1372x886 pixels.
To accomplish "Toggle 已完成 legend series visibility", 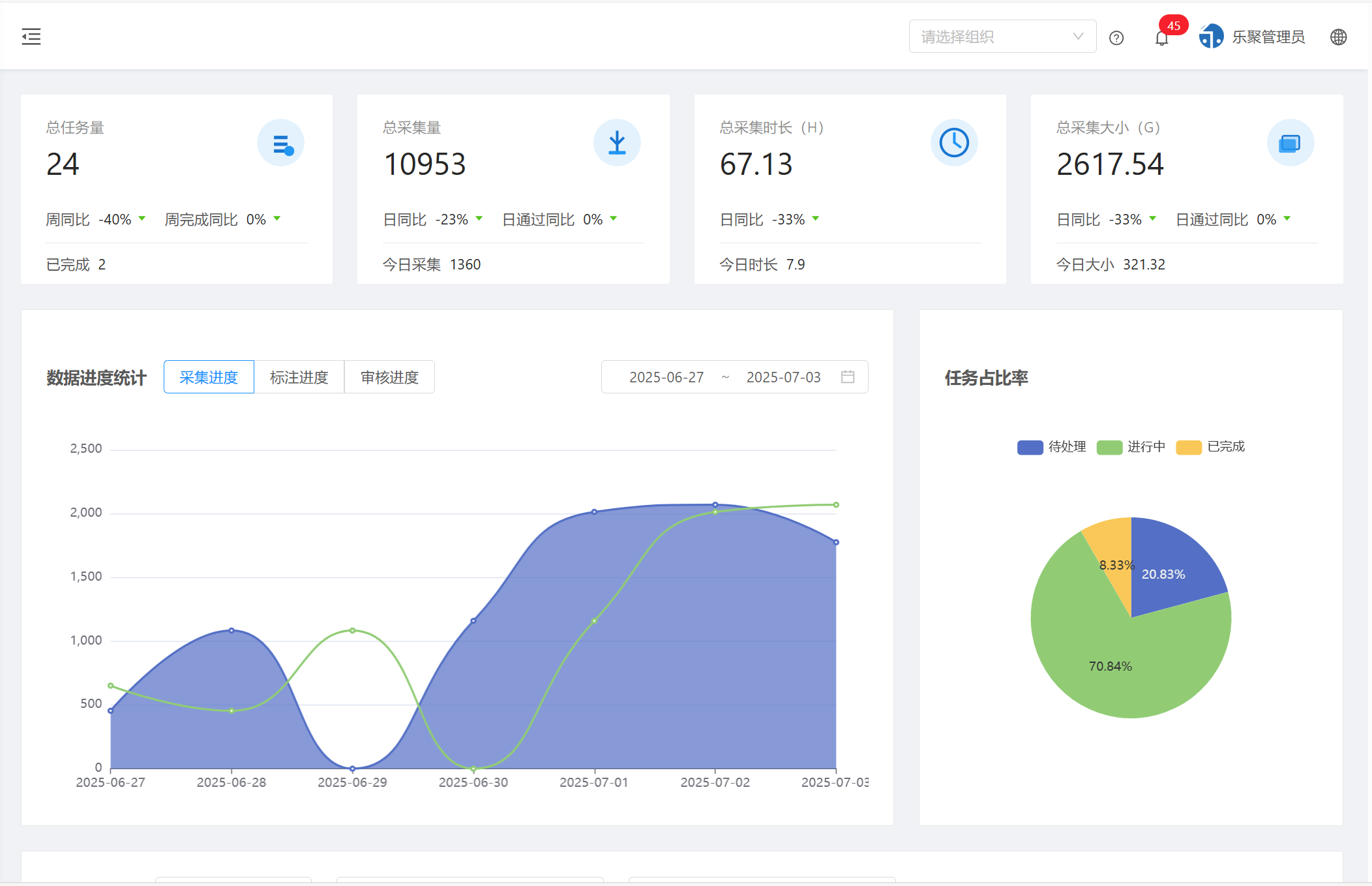I will click(x=1210, y=447).
